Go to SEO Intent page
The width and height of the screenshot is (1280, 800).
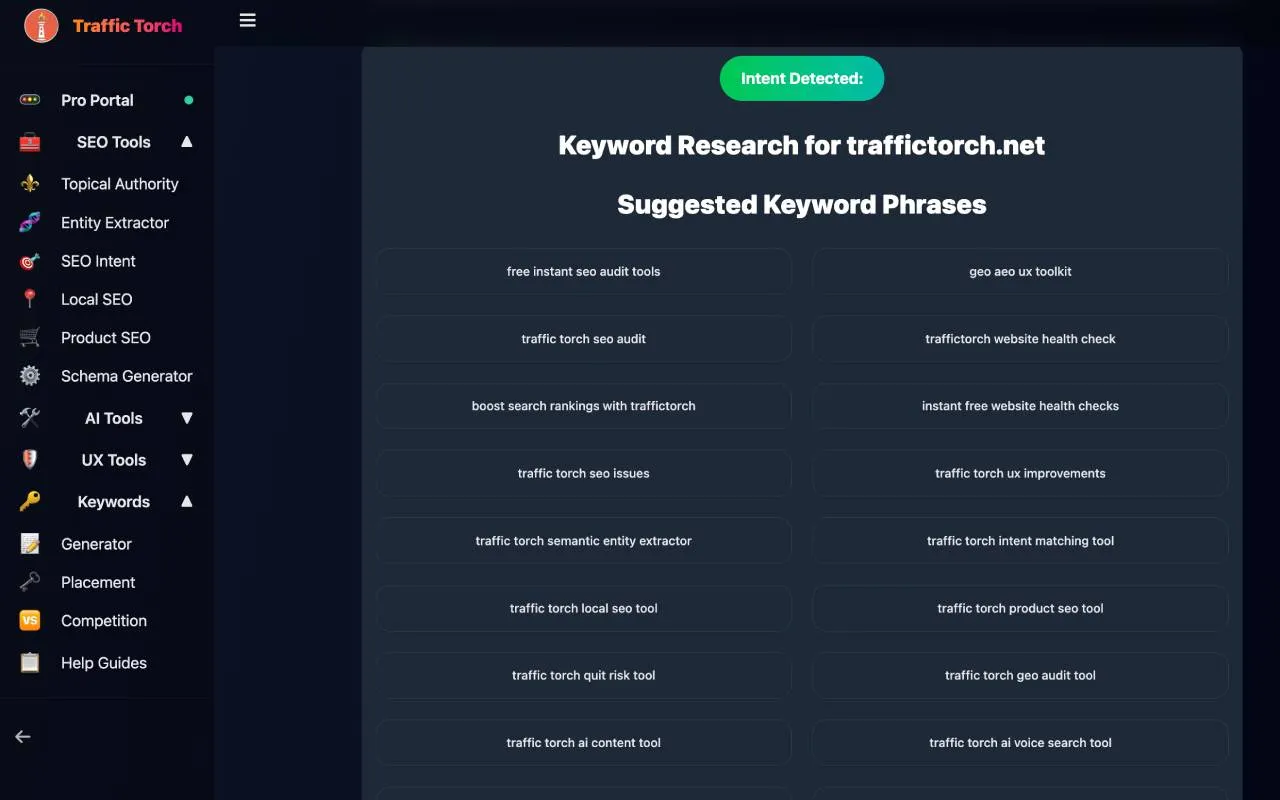pyautogui.click(x=98, y=261)
